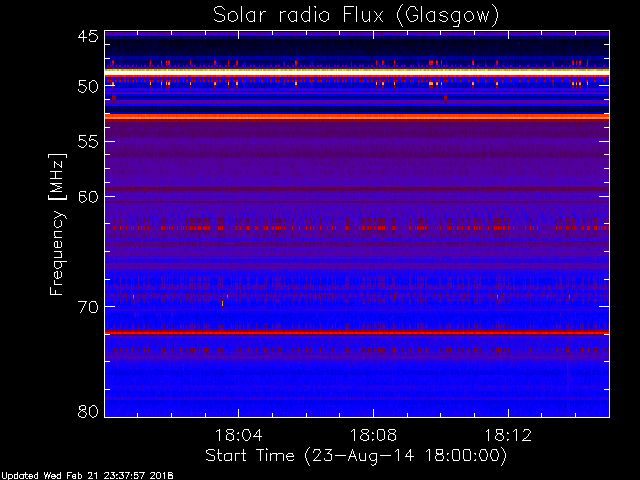Screen dimensions: 640x480
Task: Select the 18:12 time axis label
Action: tap(509, 436)
